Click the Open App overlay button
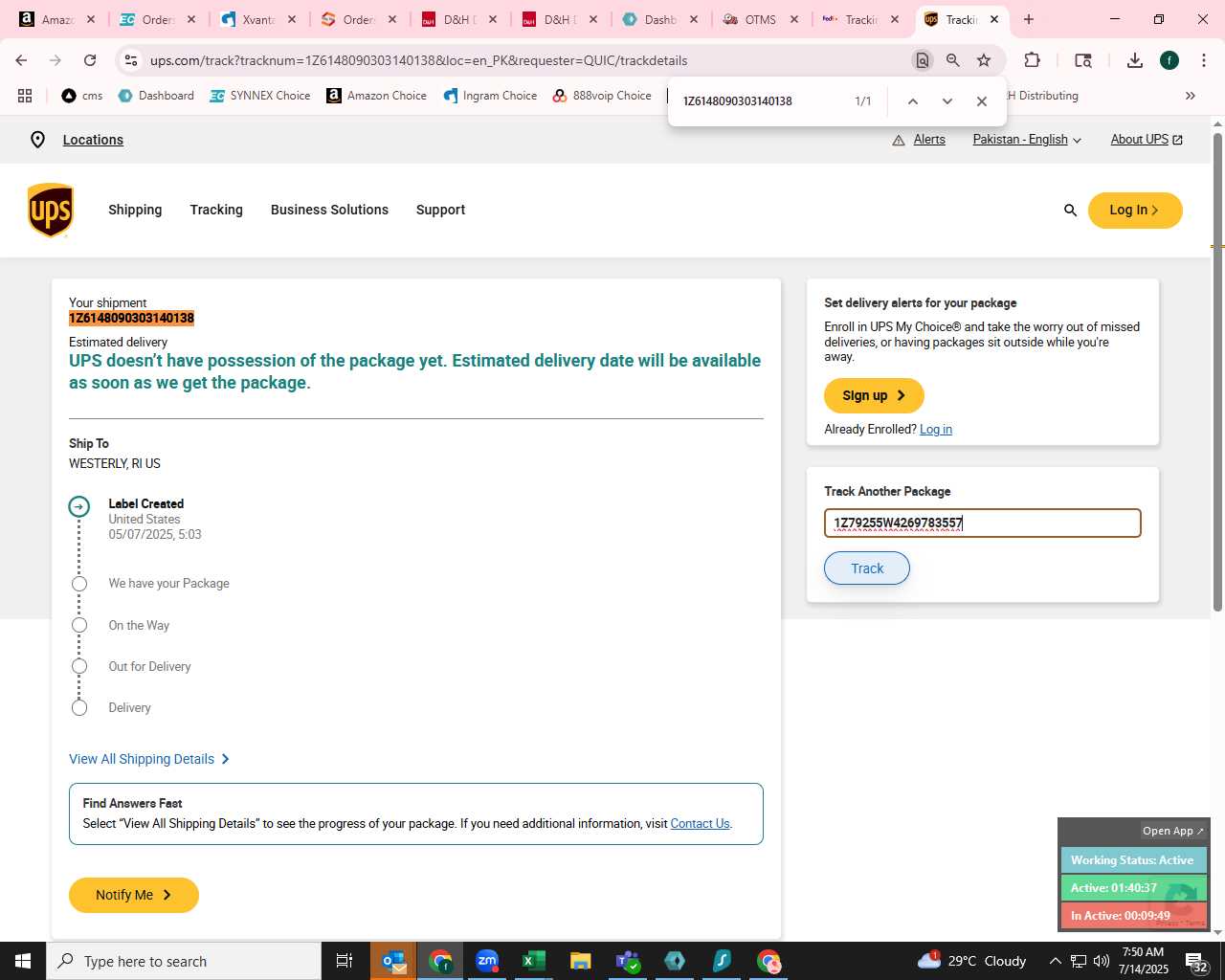 [1173, 831]
